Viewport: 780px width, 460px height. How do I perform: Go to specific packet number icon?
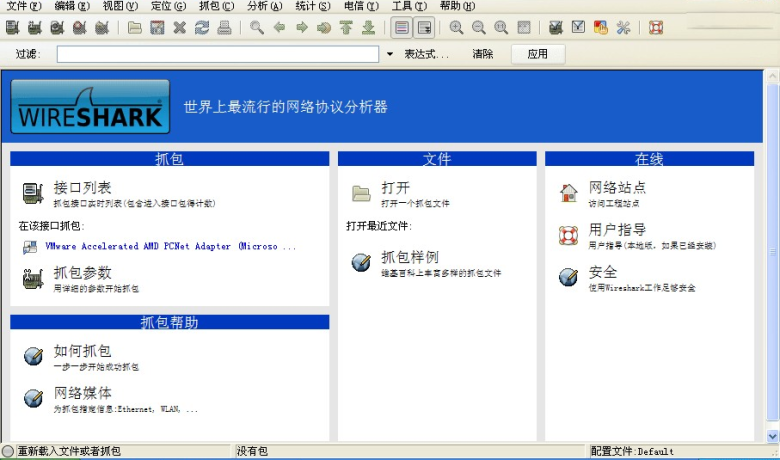tap(324, 27)
